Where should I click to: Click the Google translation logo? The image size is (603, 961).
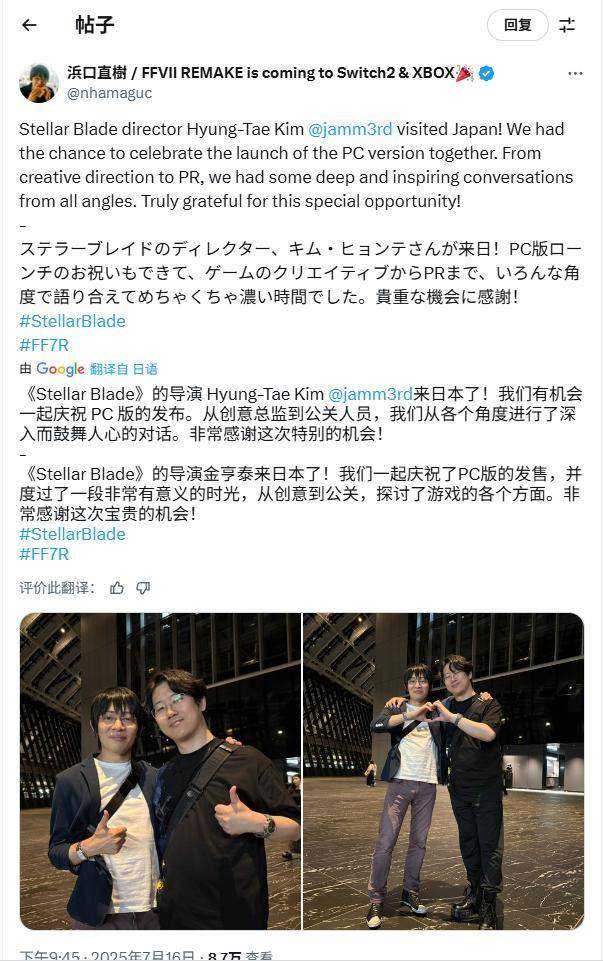pos(60,369)
